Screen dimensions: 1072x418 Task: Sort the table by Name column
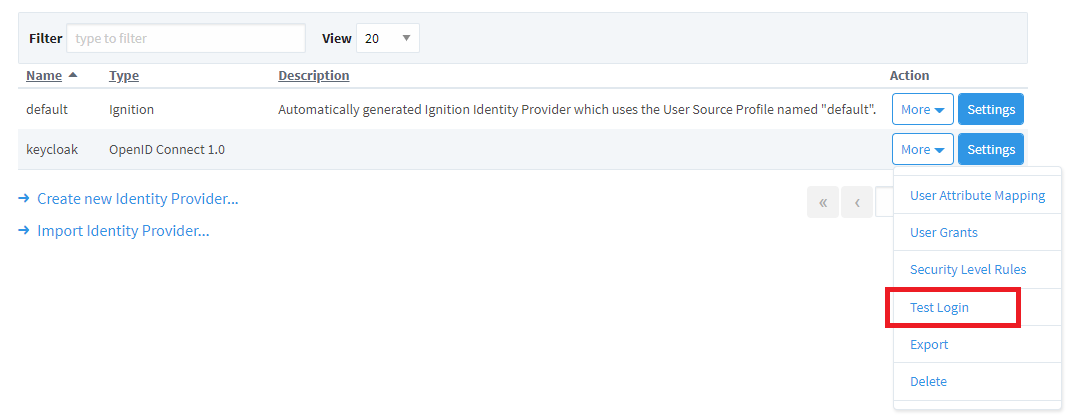(x=44, y=75)
